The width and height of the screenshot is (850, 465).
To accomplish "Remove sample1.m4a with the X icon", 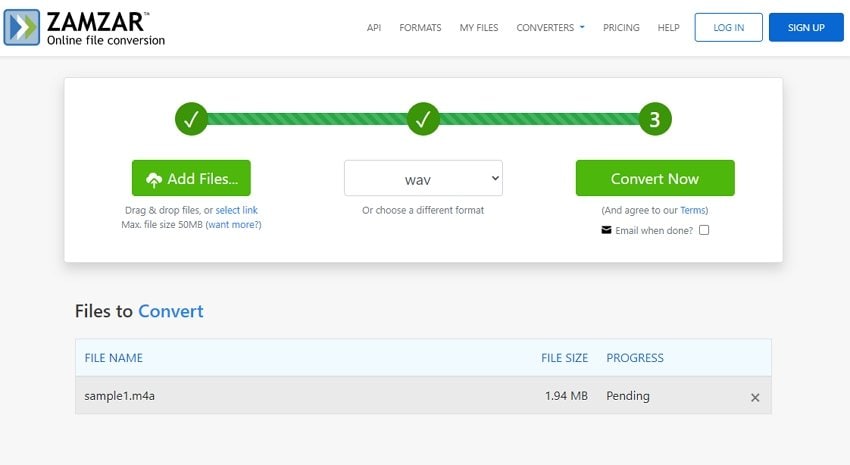I will click(755, 397).
